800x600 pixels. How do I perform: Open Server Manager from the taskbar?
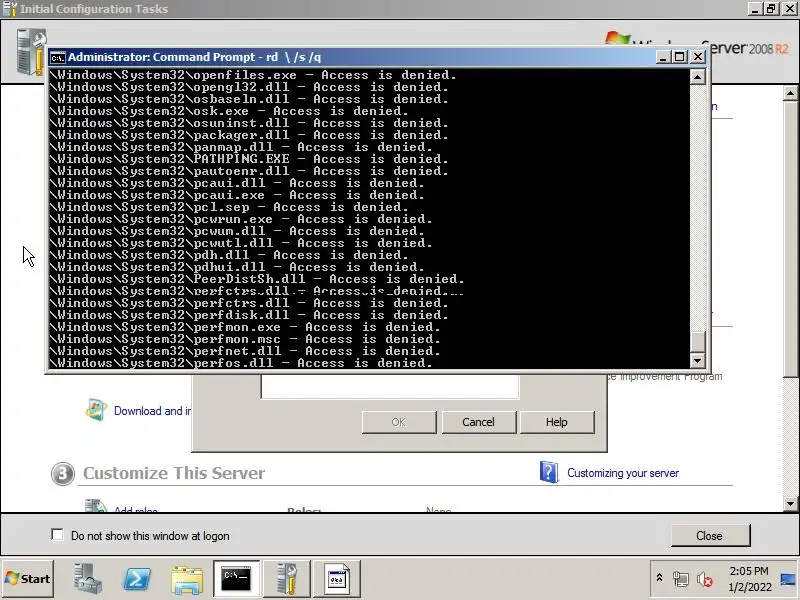coord(87,579)
